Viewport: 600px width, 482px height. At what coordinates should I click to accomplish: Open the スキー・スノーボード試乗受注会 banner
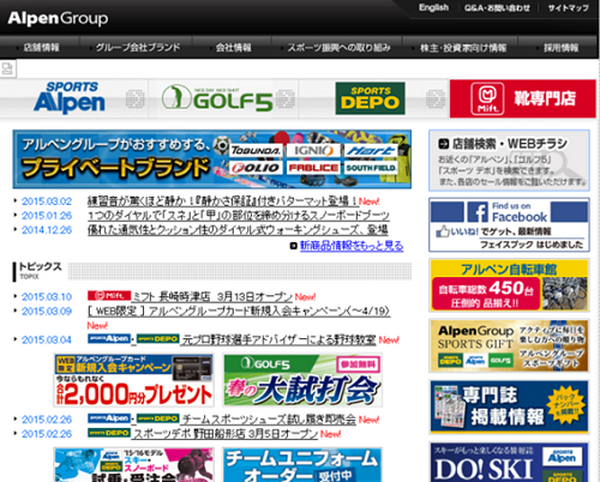point(134,465)
